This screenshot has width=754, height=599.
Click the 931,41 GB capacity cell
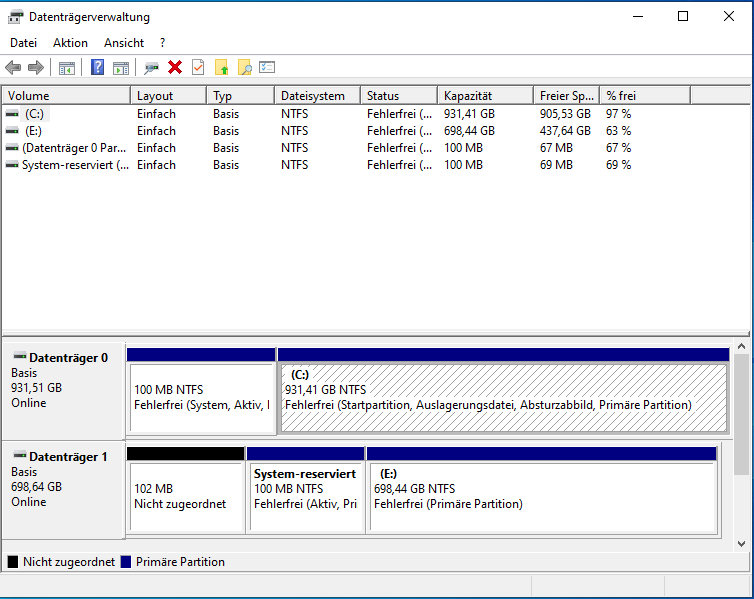pyautogui.click(x=469, y=114)
